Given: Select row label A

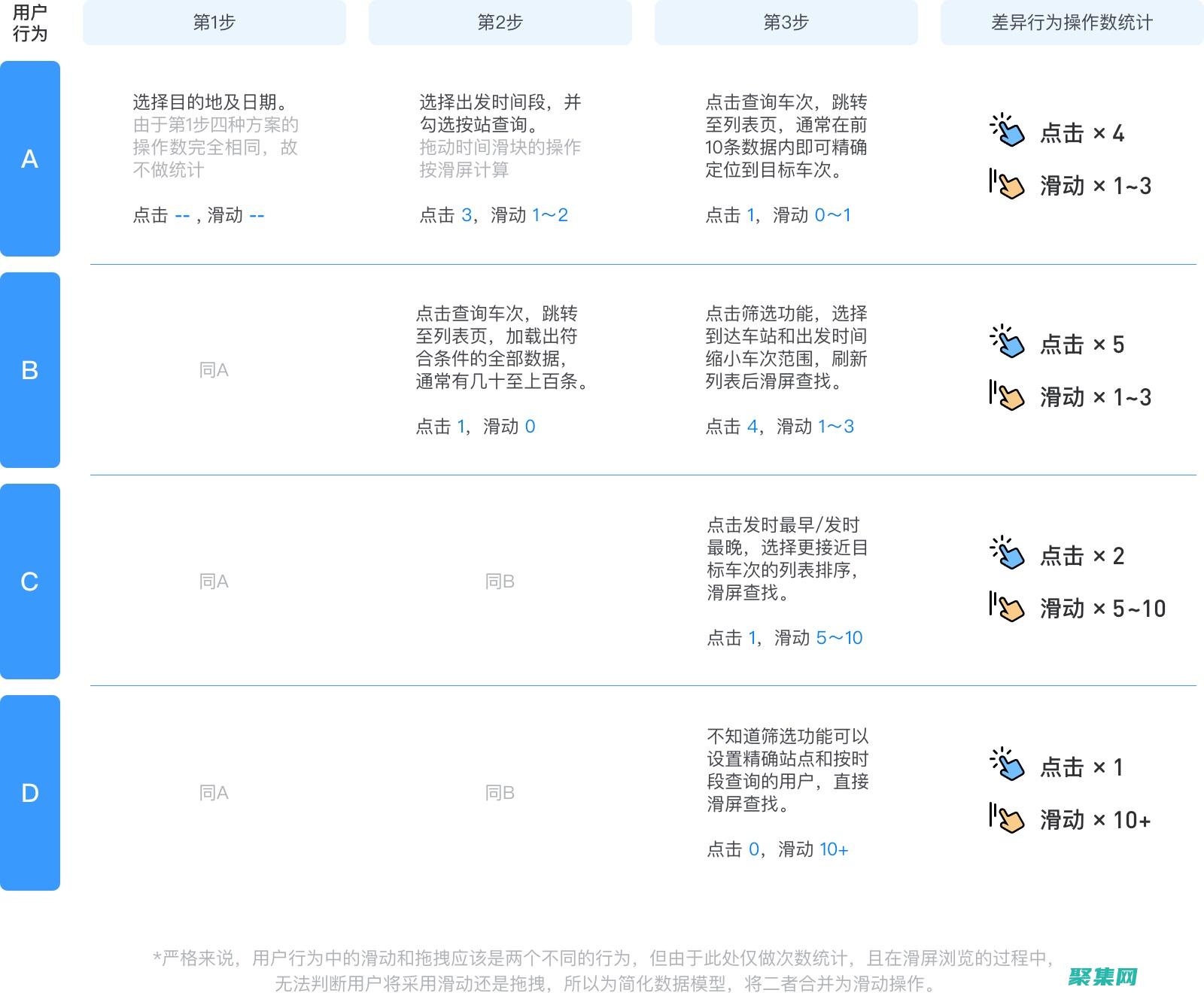Looking at the screenshot, I should coord(30,159).
